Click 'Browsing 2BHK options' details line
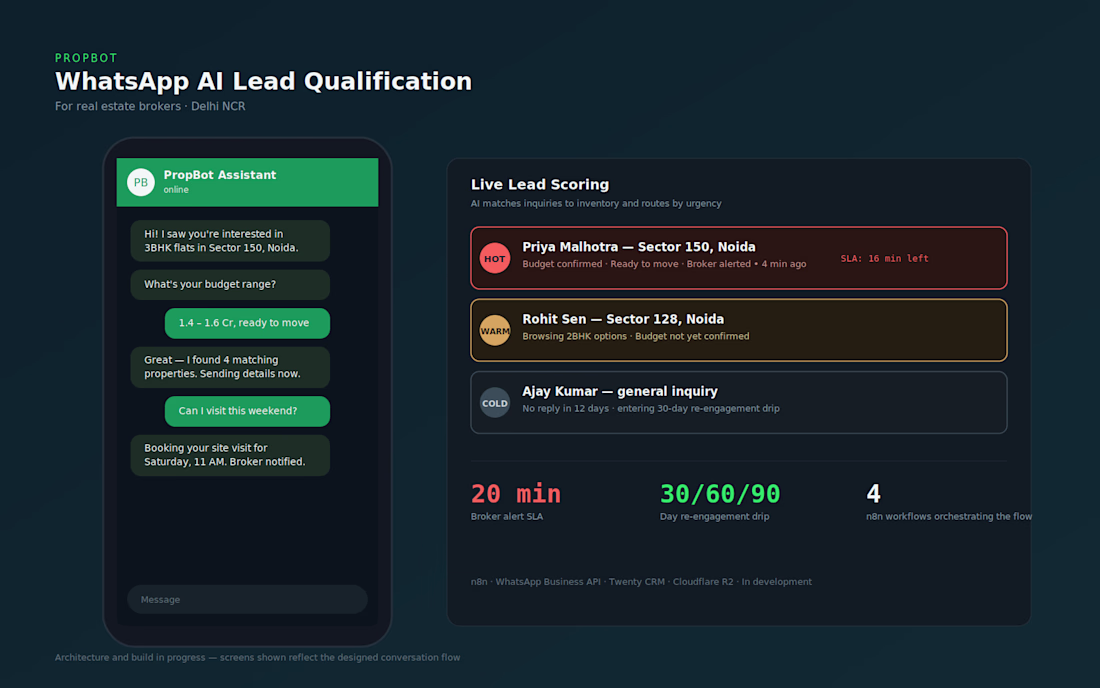 tap(636, 337)
